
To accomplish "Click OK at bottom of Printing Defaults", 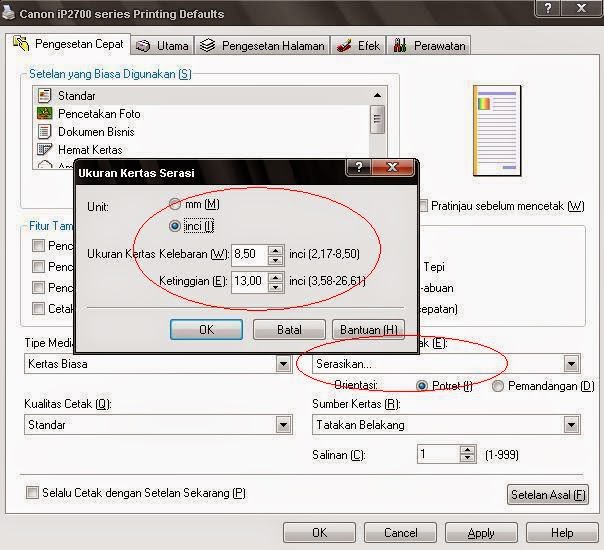I will [319, 533].
